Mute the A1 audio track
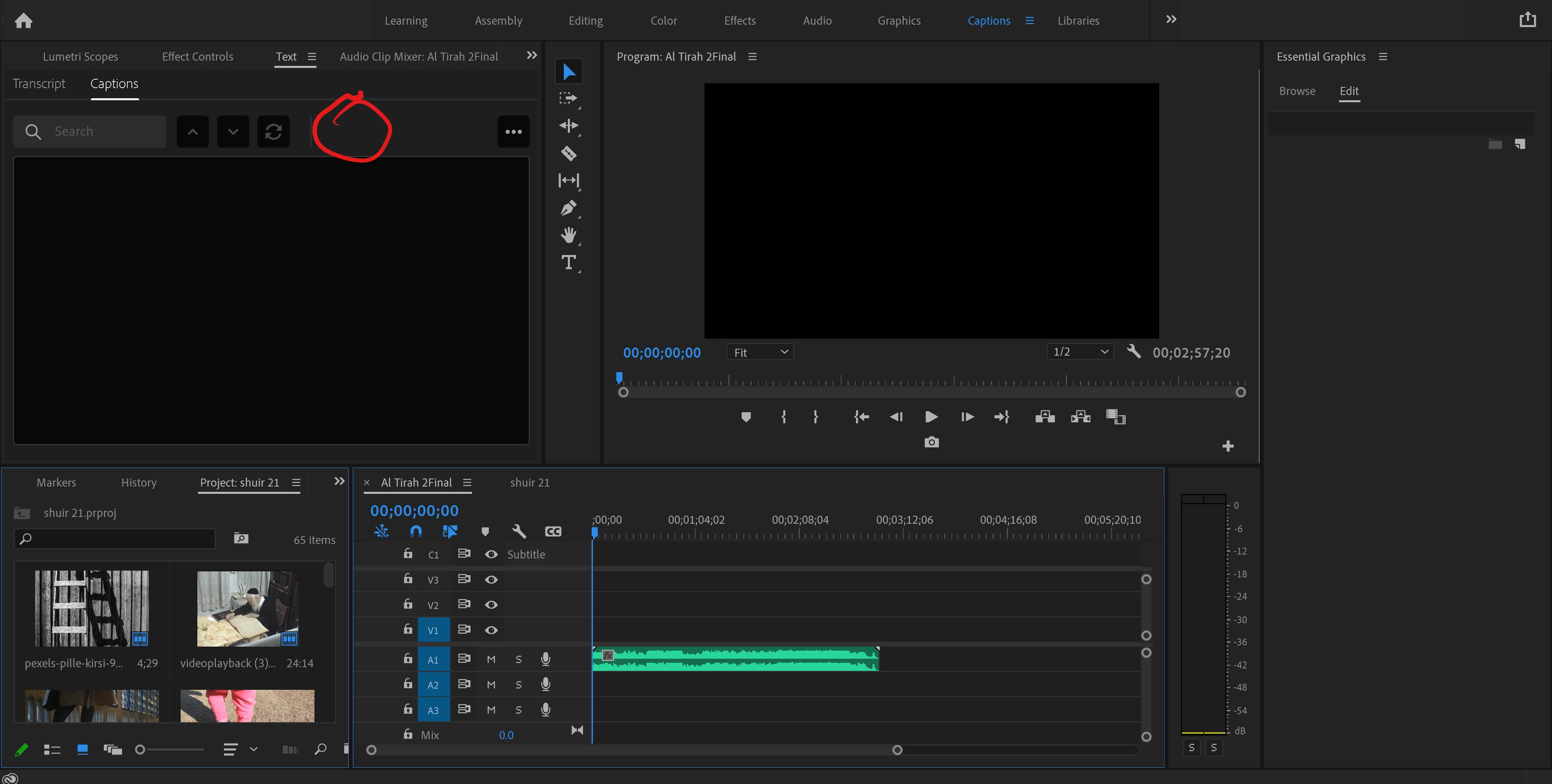 click(x=491, y=659)
